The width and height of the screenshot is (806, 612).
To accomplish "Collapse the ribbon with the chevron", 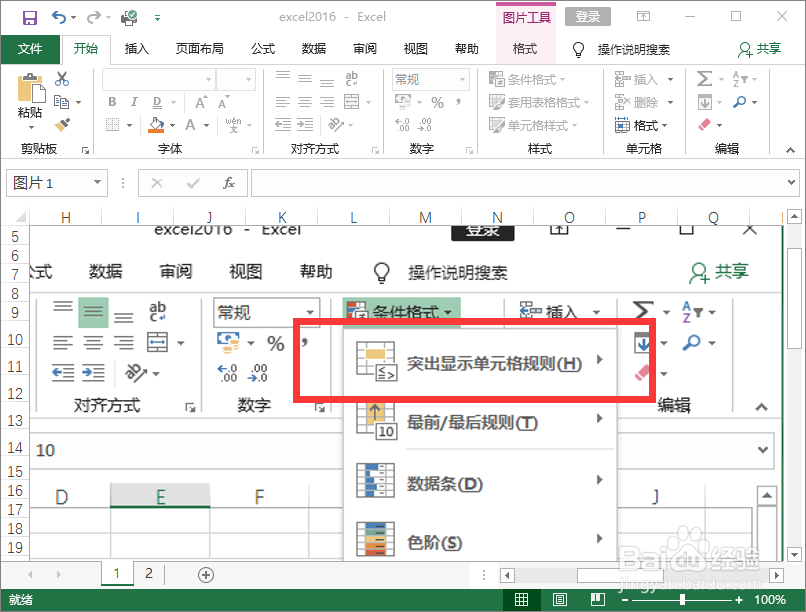I will click(790, 150).
